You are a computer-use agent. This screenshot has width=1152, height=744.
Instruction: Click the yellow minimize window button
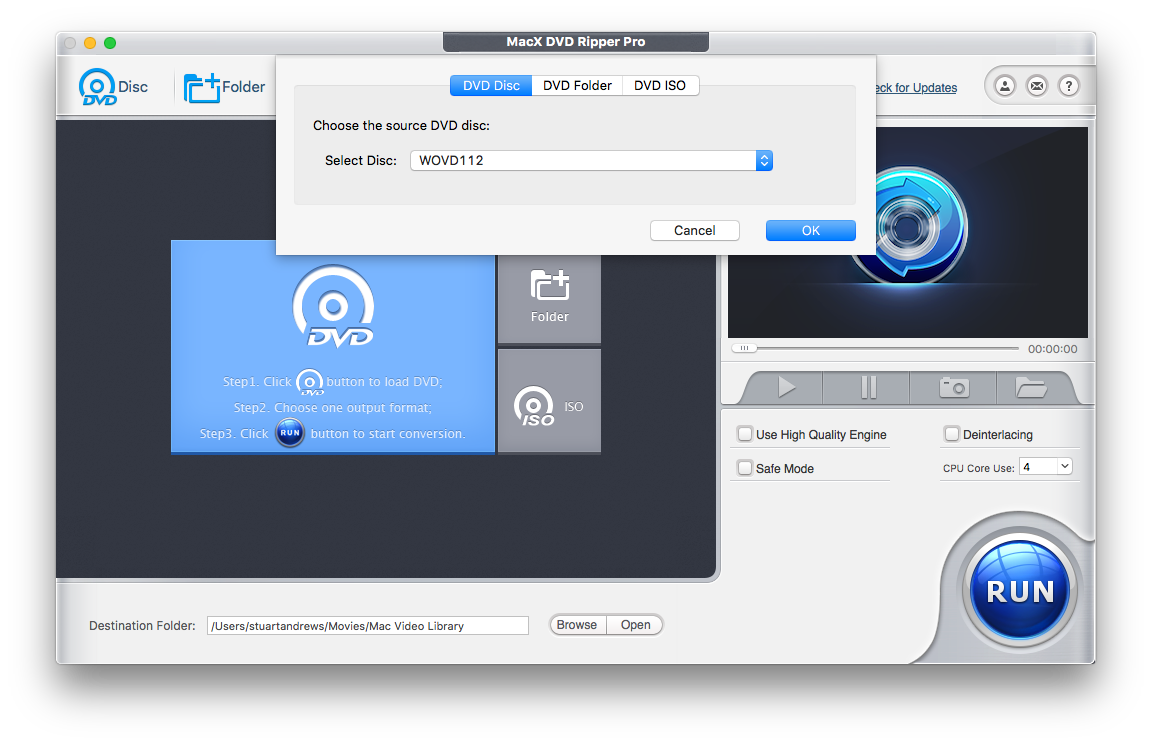pyautogui.click(x=90, y=43)
